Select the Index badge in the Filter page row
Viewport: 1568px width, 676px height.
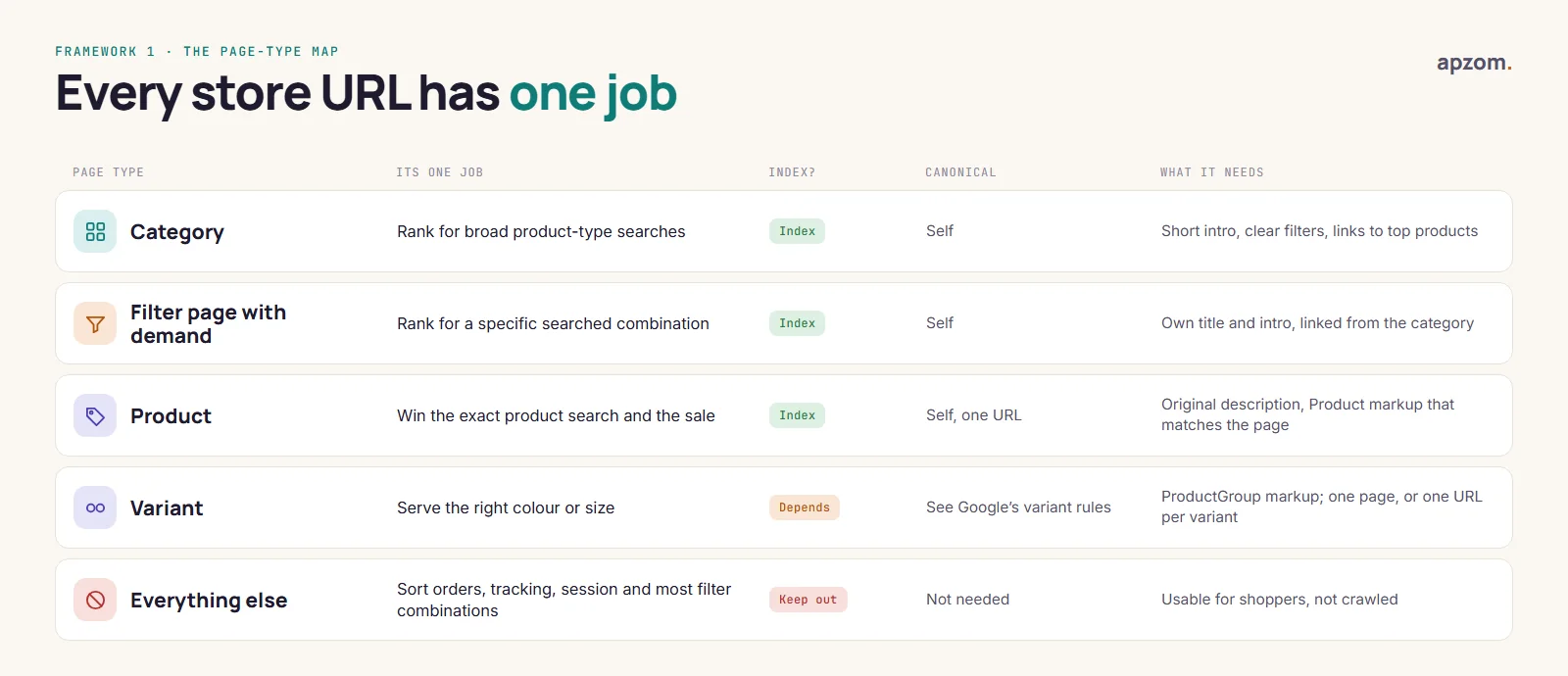tap(797, 323)
